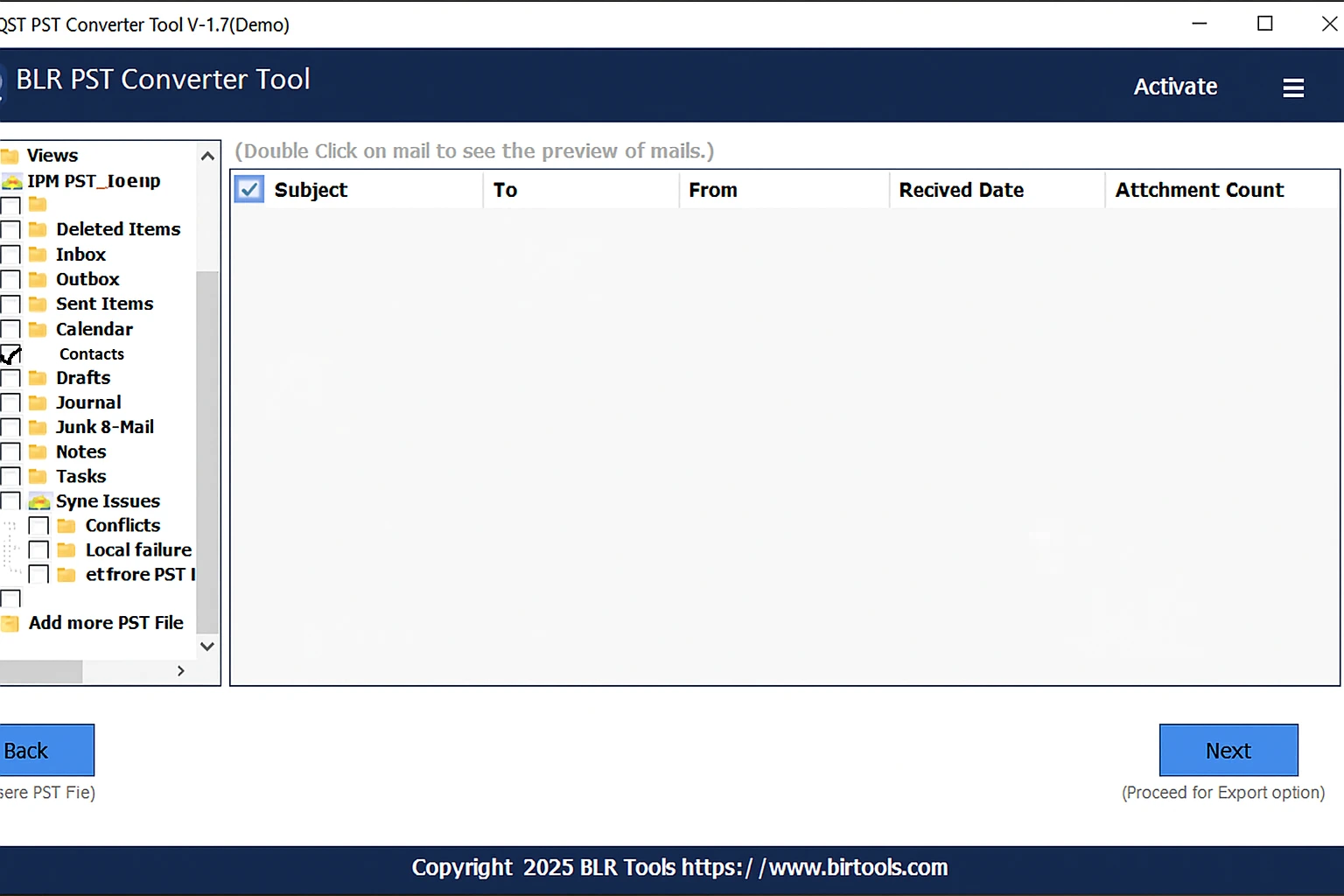Click the Deleted Items folder icon
Viewport: 1344px width, 896px height.
pos(38,229)
